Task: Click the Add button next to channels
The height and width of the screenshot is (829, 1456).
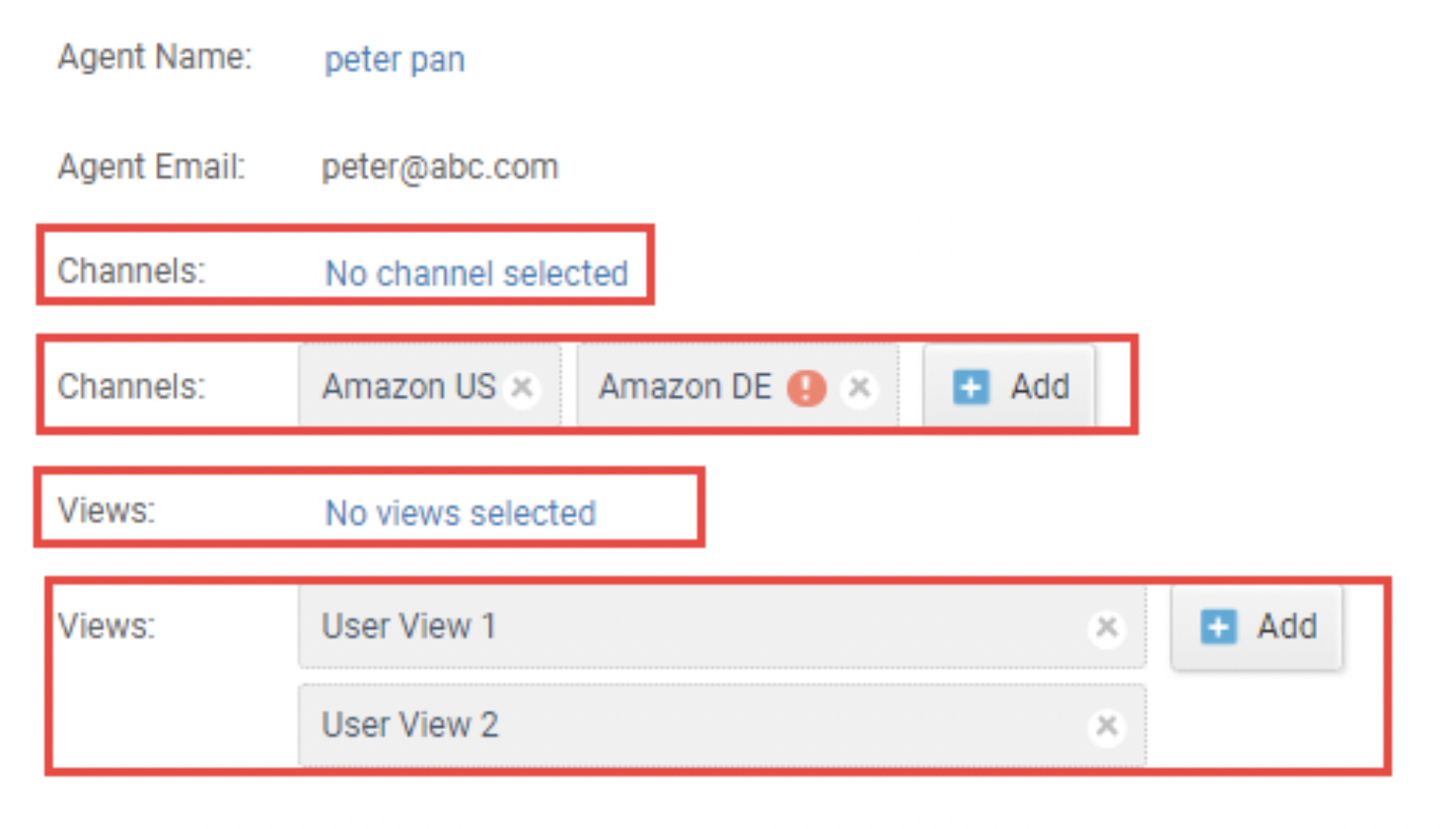Action: [1009, 386]
